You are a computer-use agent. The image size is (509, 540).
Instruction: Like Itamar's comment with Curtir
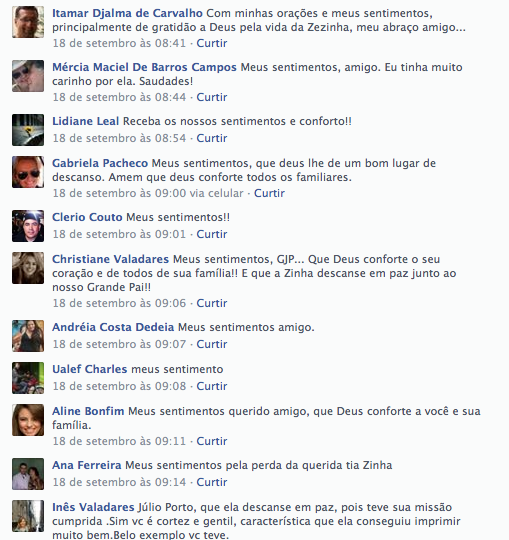point(212,43)
